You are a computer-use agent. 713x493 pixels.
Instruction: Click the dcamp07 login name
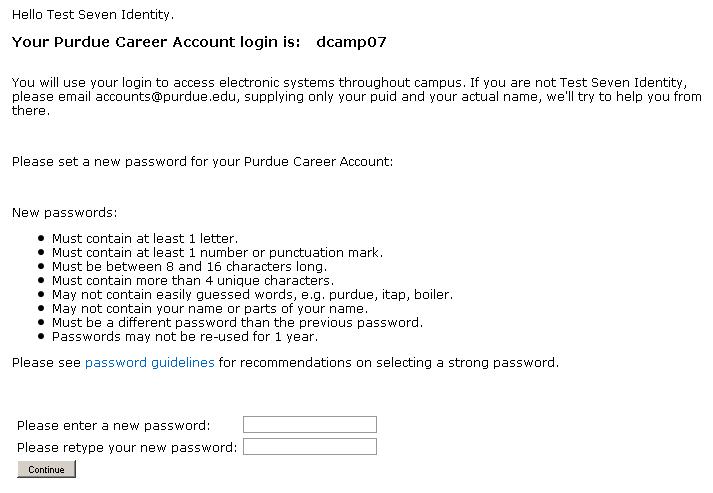coord(351,42)
